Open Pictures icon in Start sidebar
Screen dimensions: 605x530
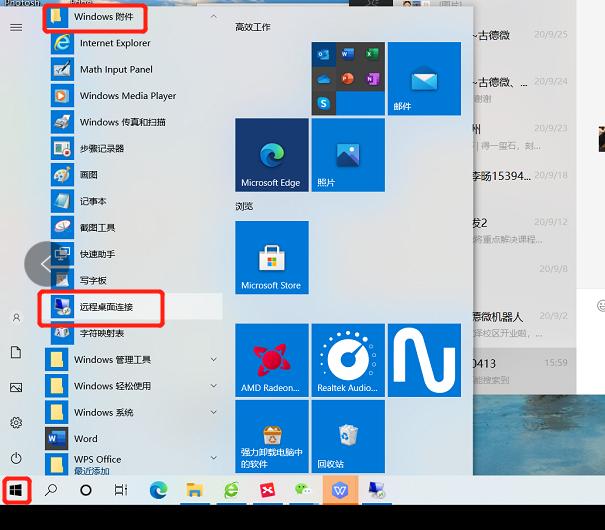pos(16,387)
